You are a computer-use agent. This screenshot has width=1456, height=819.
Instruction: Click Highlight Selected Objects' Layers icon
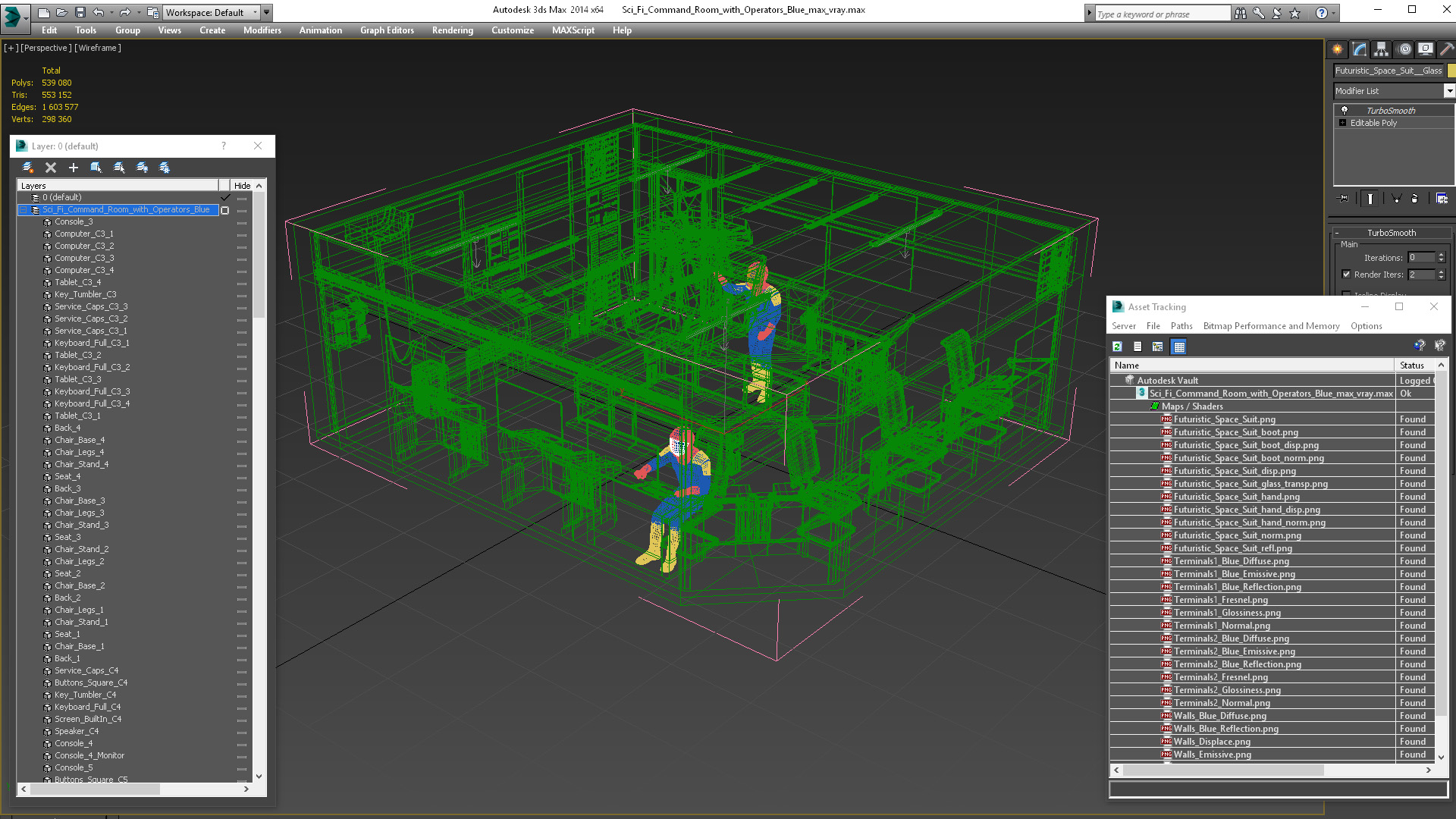point(119,168)
